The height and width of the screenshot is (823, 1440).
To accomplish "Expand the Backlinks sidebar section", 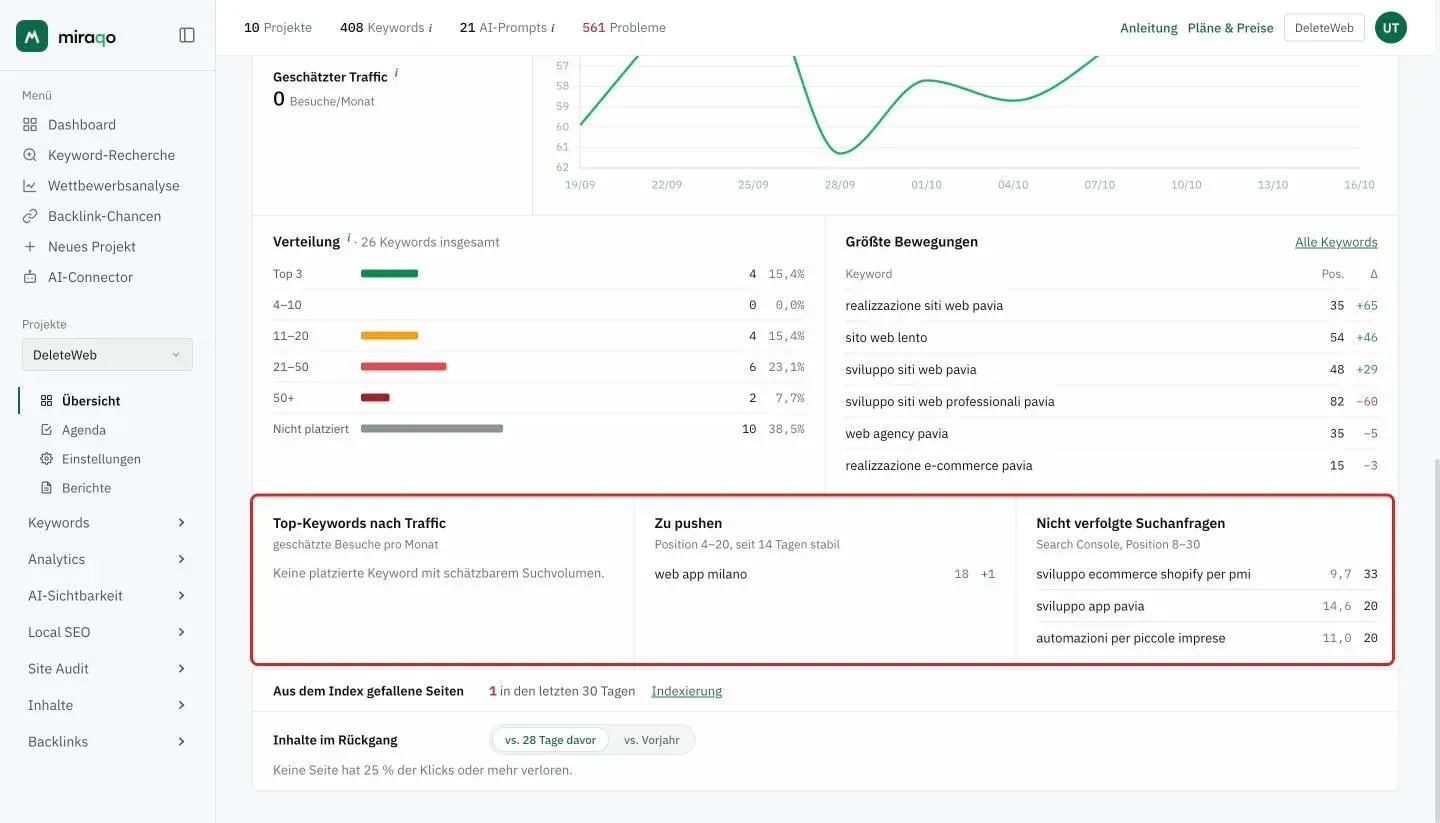I will pos(107,742).
